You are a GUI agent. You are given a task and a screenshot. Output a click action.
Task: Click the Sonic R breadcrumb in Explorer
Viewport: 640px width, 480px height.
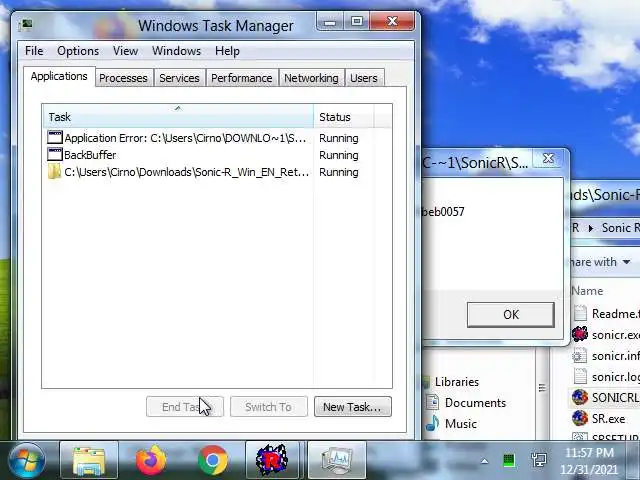[620, 228]
